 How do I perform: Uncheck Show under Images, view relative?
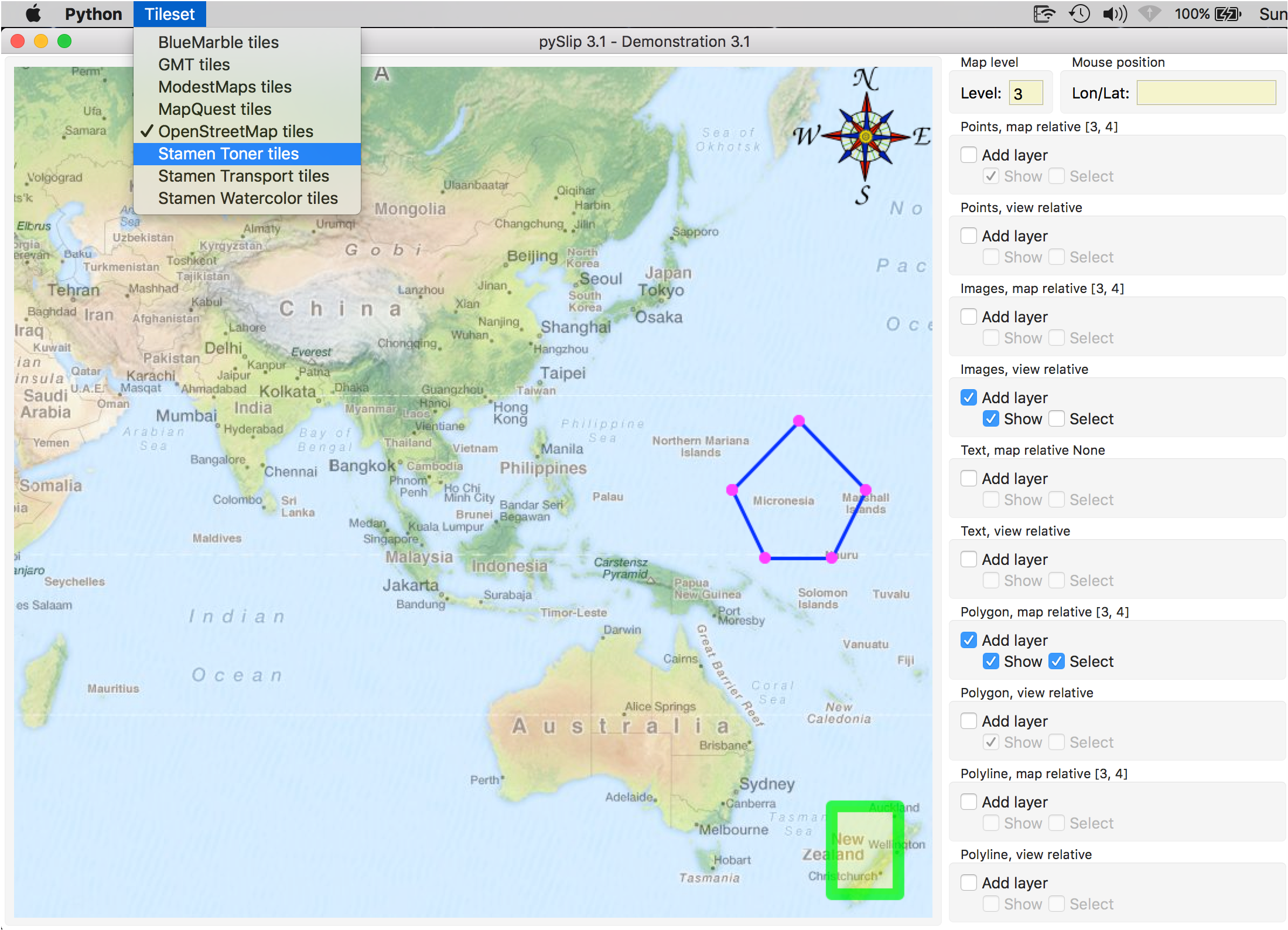991,418
